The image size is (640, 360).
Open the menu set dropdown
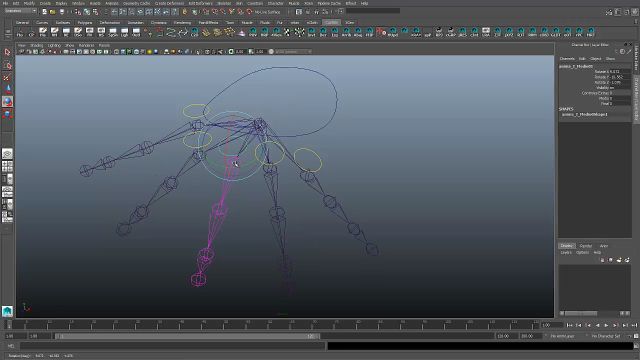20,11
